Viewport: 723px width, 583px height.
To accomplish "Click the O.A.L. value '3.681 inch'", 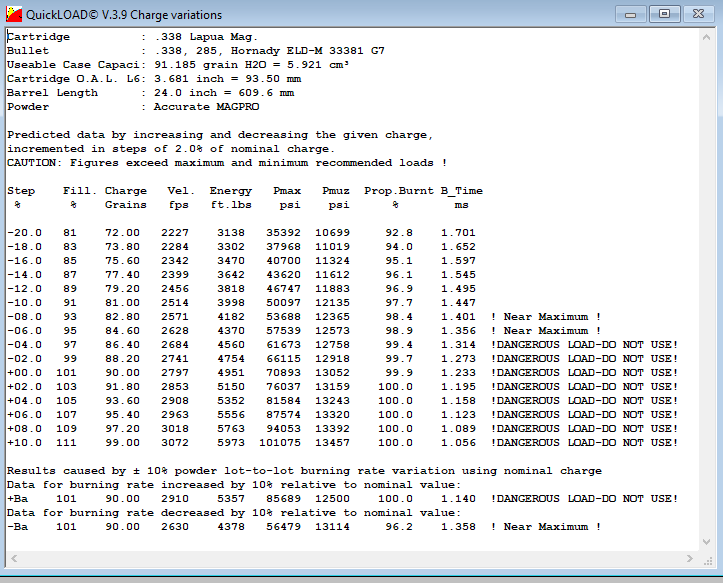I will 189,79.
